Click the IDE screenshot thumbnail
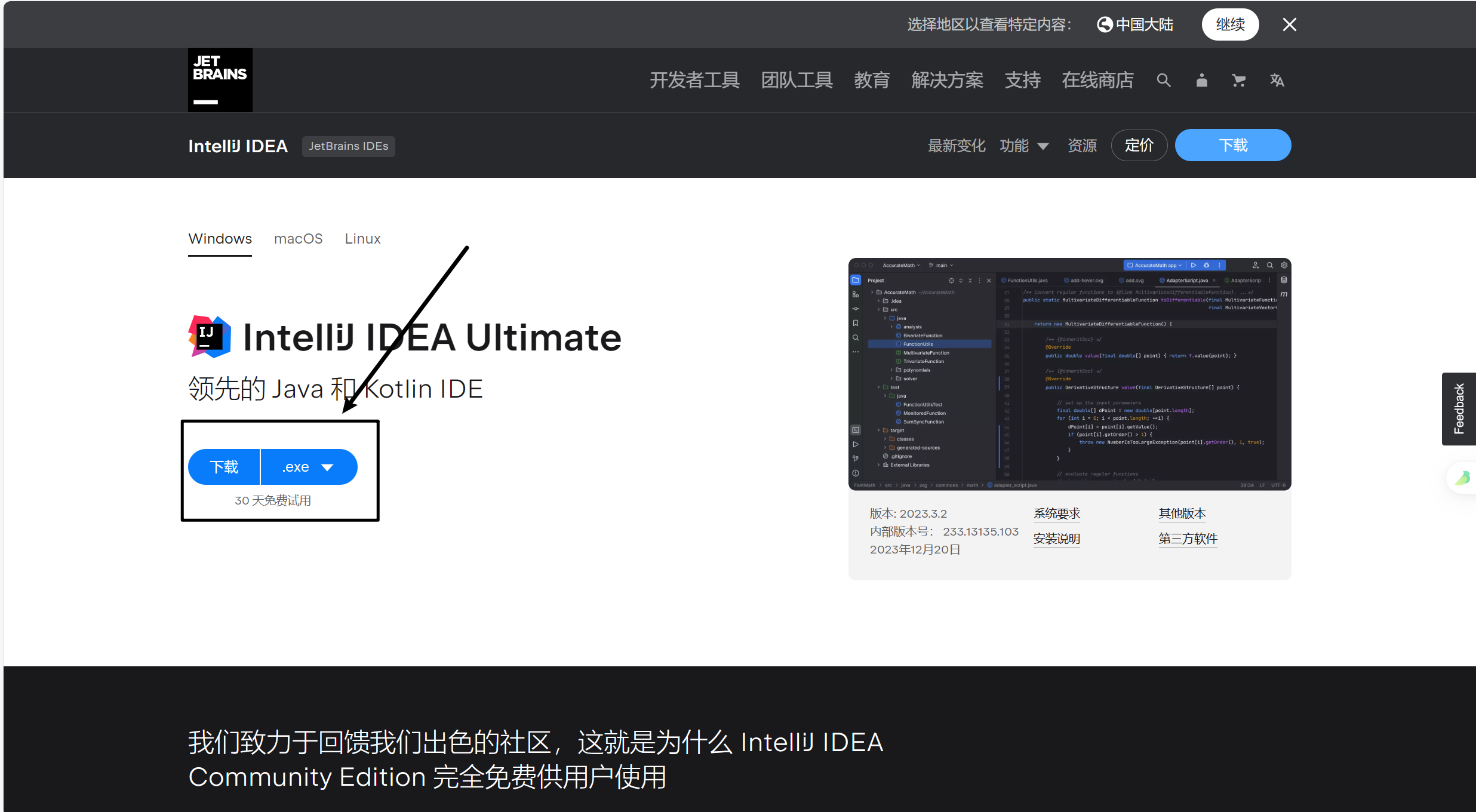Image resolution: width=1476 pixels, height=812 pixels. pyautogui.click(x=1069, y=374)
